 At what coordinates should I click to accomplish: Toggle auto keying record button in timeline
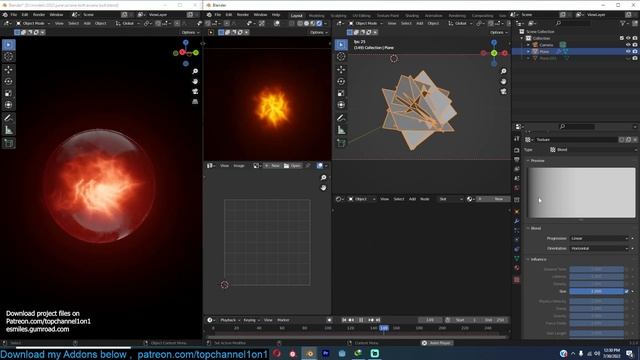point(329,320)
